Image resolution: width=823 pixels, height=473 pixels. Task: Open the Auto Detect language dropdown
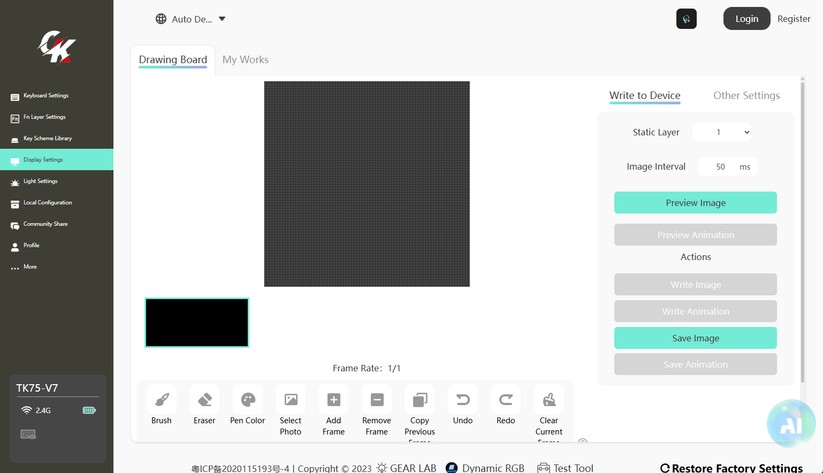(191, 19)
